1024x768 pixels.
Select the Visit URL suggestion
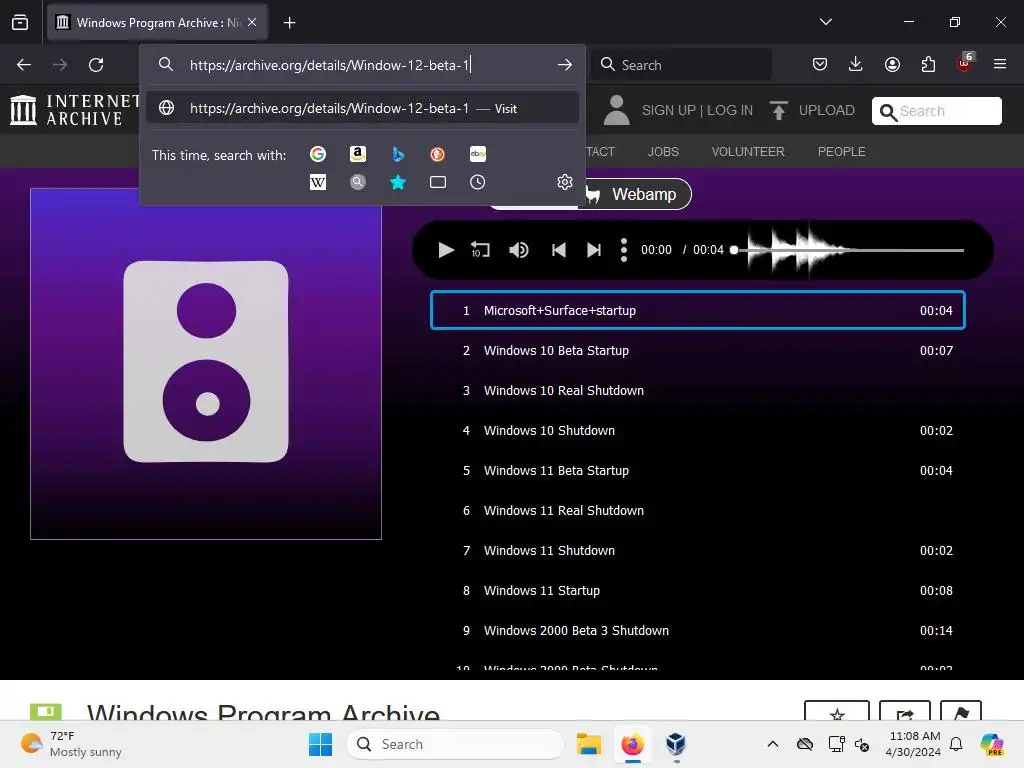point(362,108)
